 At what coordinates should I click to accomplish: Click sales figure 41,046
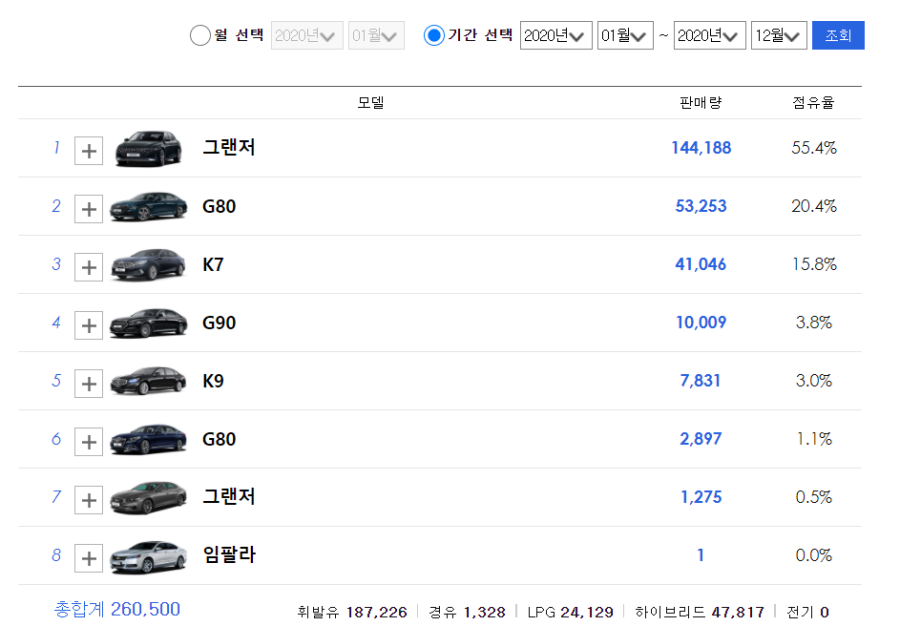(701, 265)
